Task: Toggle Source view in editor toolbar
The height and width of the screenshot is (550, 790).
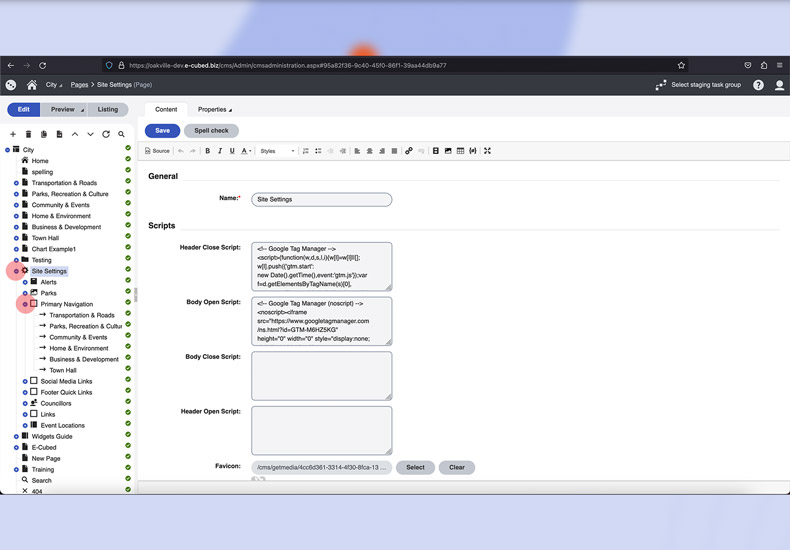Action: pos(157,151)
